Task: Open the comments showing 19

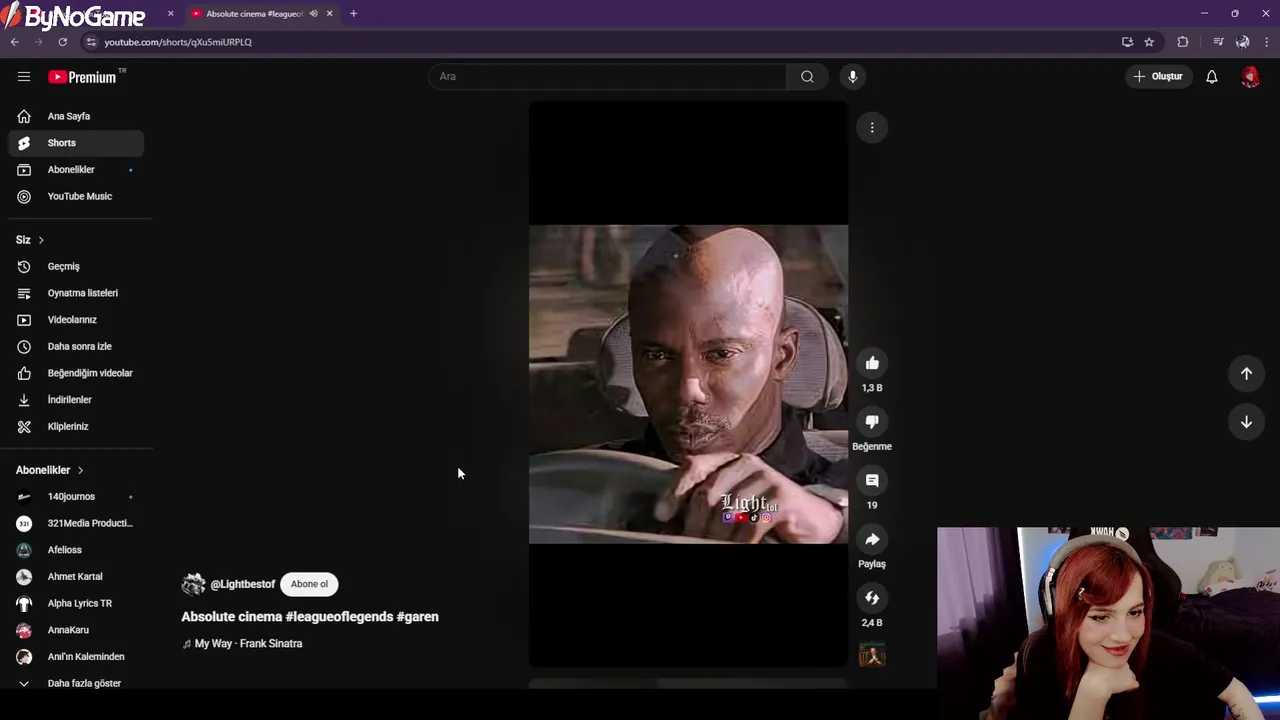Action: (872, 481)
